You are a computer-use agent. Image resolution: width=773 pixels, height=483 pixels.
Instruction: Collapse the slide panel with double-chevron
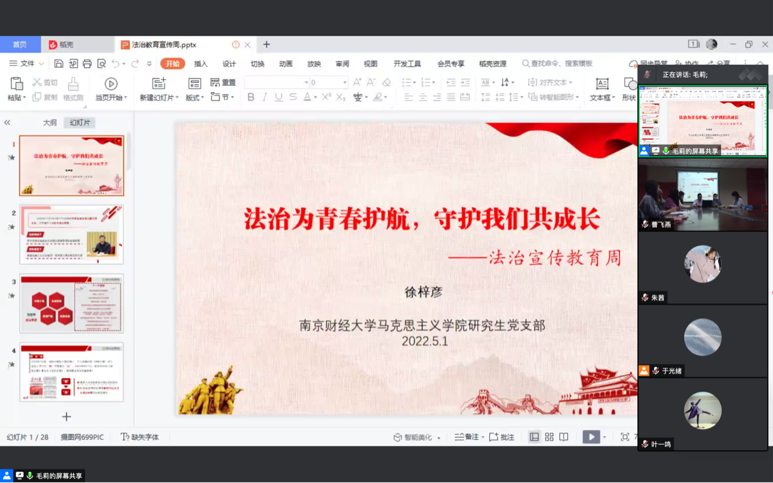coord(7,123)
